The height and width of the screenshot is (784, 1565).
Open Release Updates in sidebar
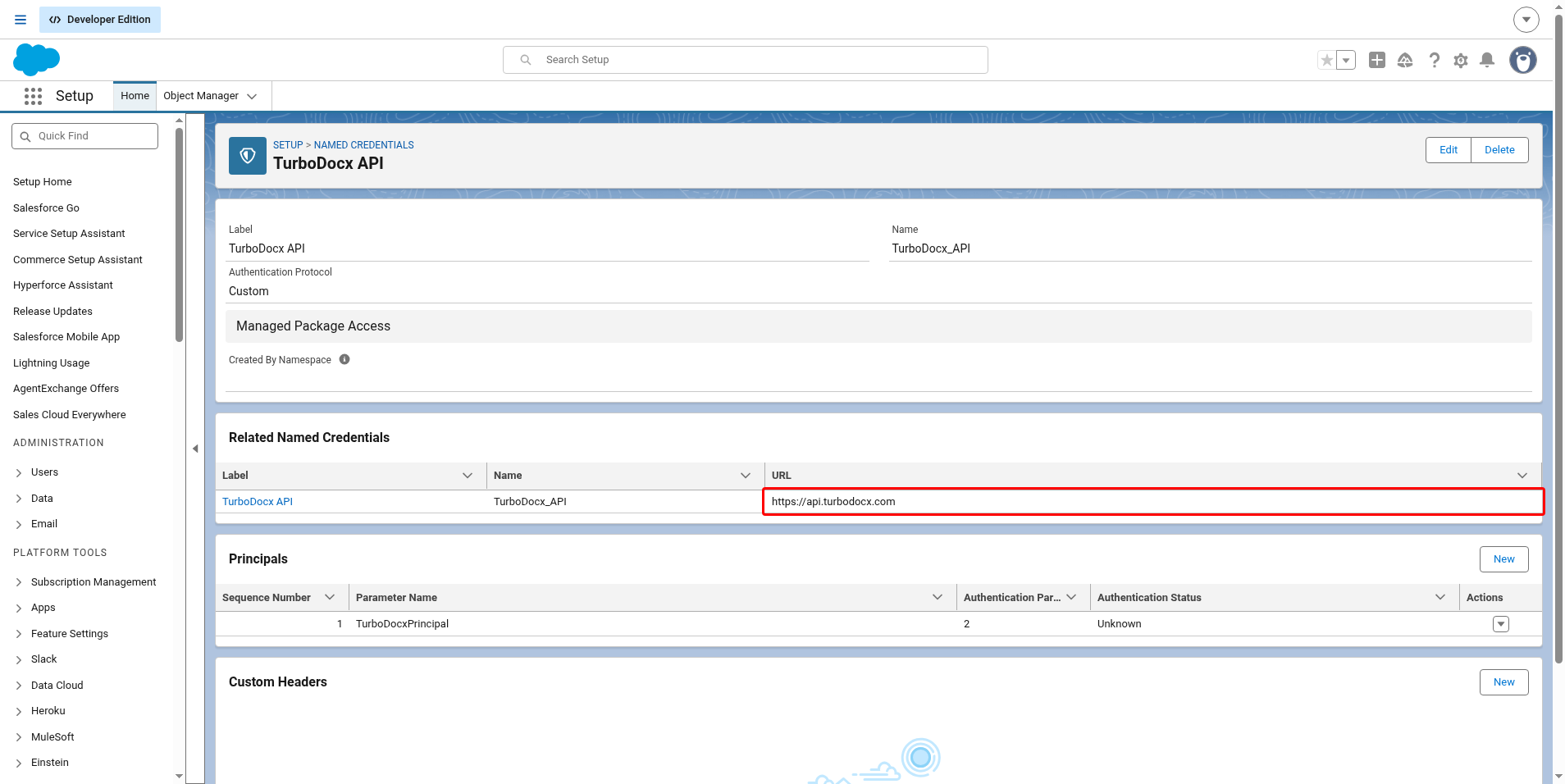tap(52, 312)
